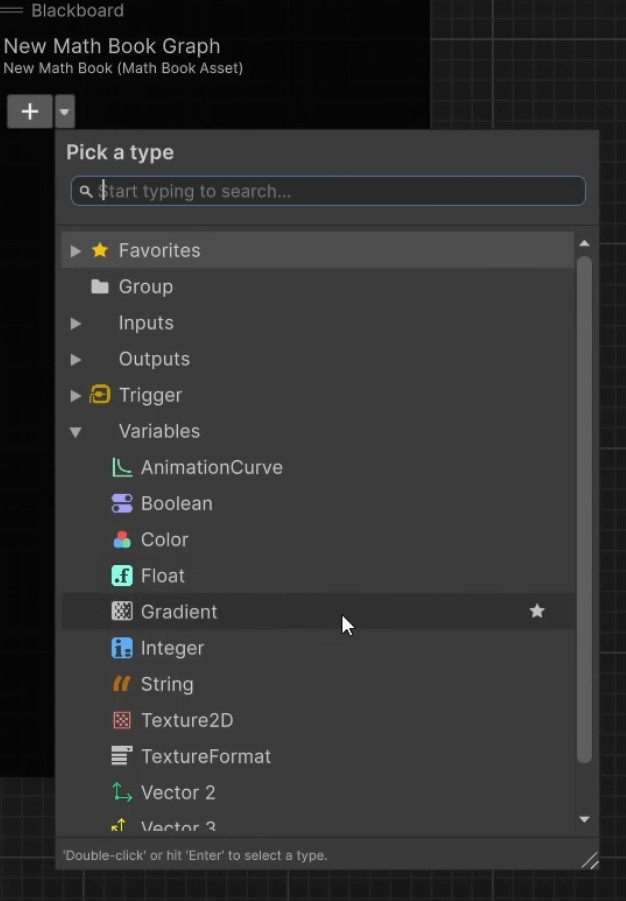Click the Favorites star icon

[x=99, y=250]
